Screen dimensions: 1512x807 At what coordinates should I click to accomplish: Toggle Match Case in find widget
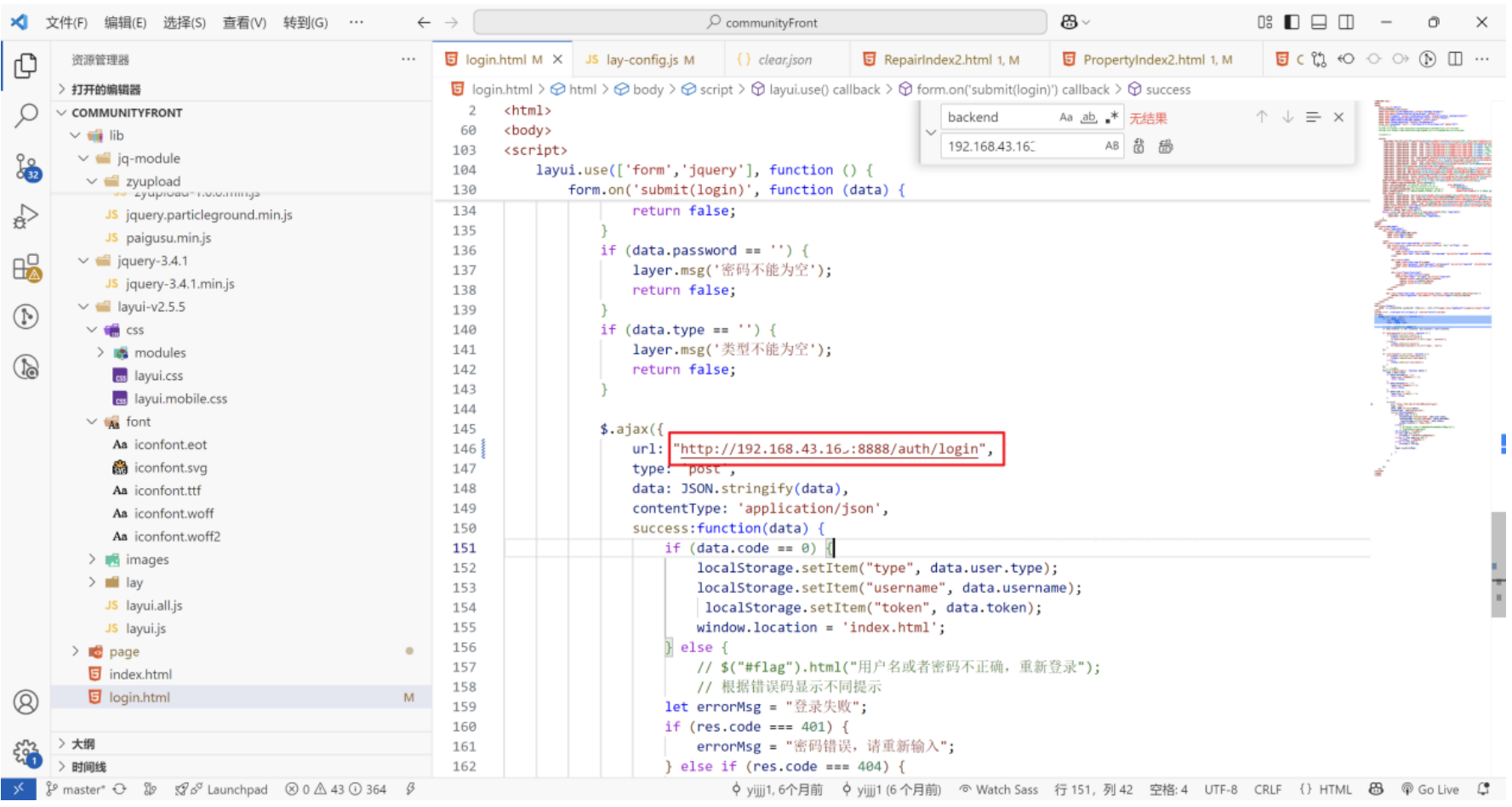pos(1065,117)
